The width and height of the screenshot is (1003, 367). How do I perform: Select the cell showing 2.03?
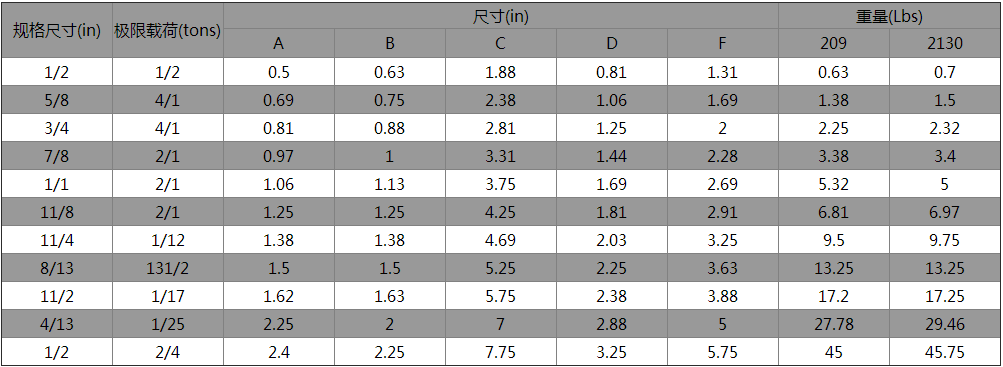612,240
